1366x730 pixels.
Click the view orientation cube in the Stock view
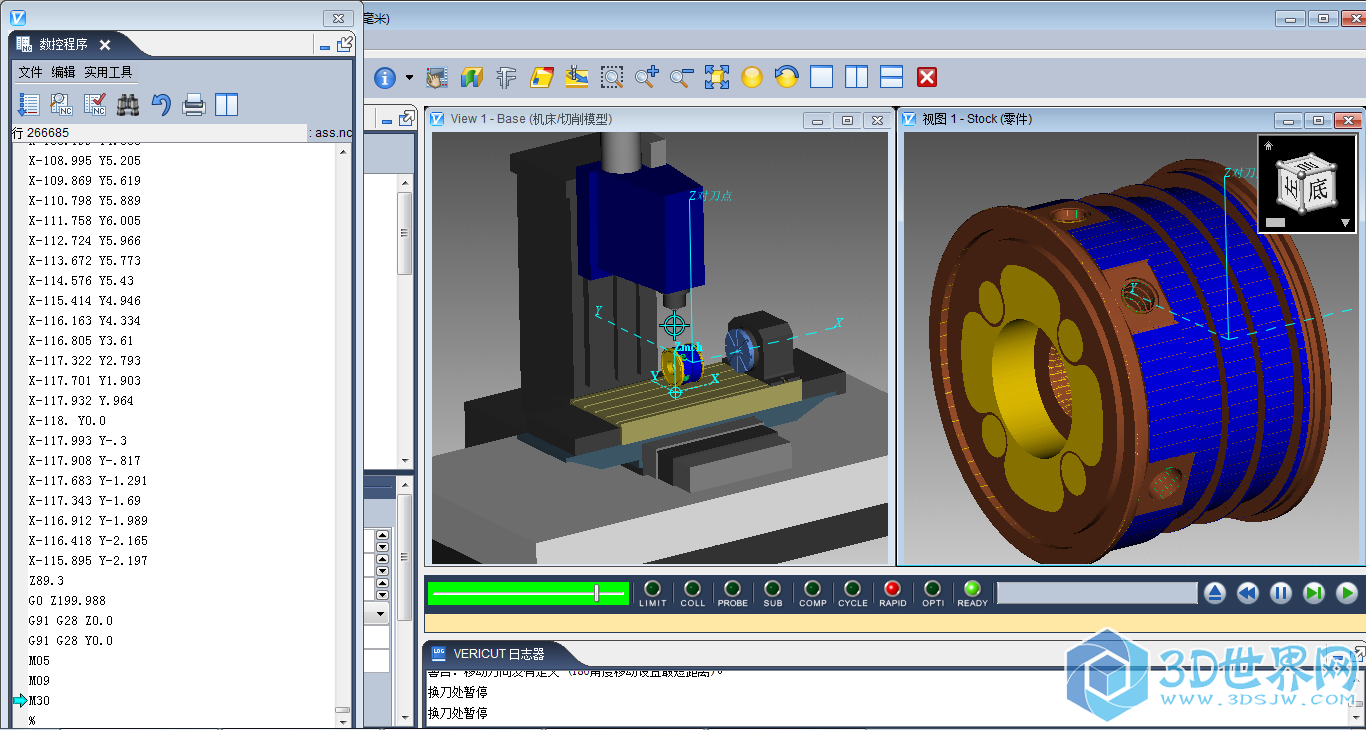pos(1305,186)
